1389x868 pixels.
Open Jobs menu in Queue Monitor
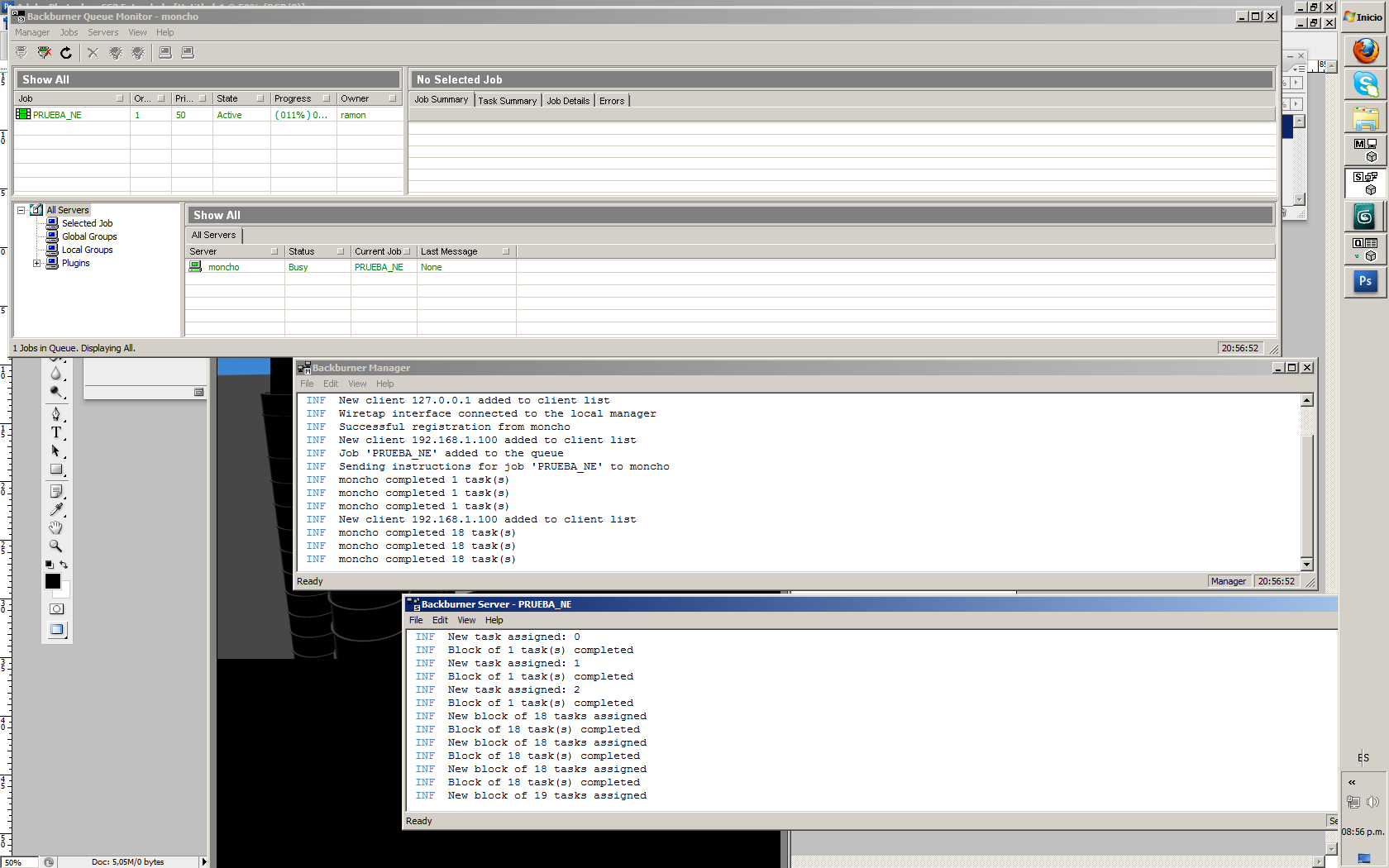69,33
